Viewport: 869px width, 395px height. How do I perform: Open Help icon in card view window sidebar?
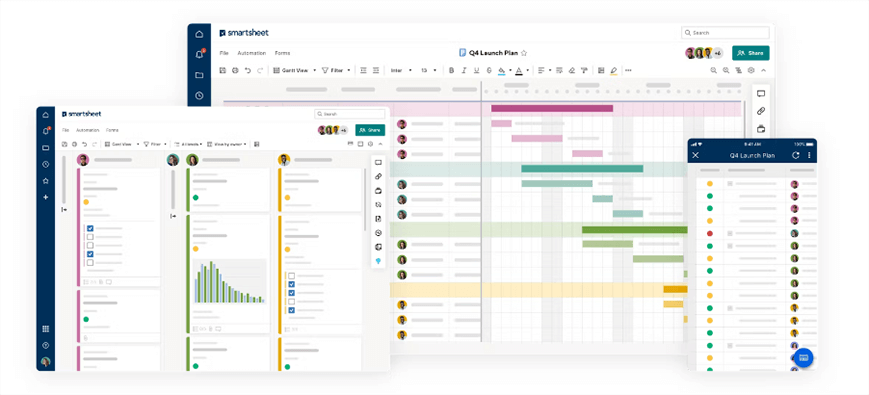click(x=45, y=346)
